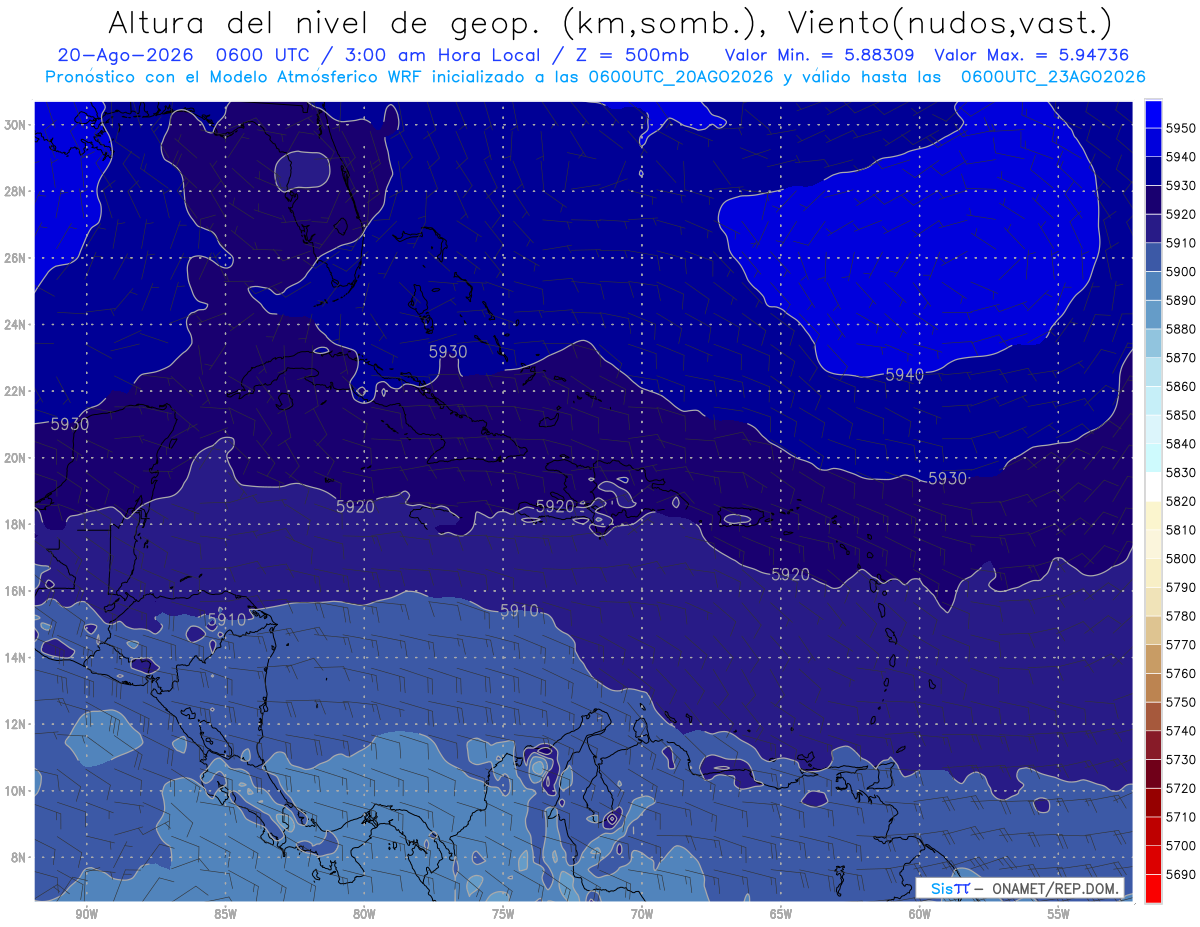Viewport: 1200px width, 927px height.
Task: Select the colorbar swatch between 5950 and 5940
Action: [1153, 142]
